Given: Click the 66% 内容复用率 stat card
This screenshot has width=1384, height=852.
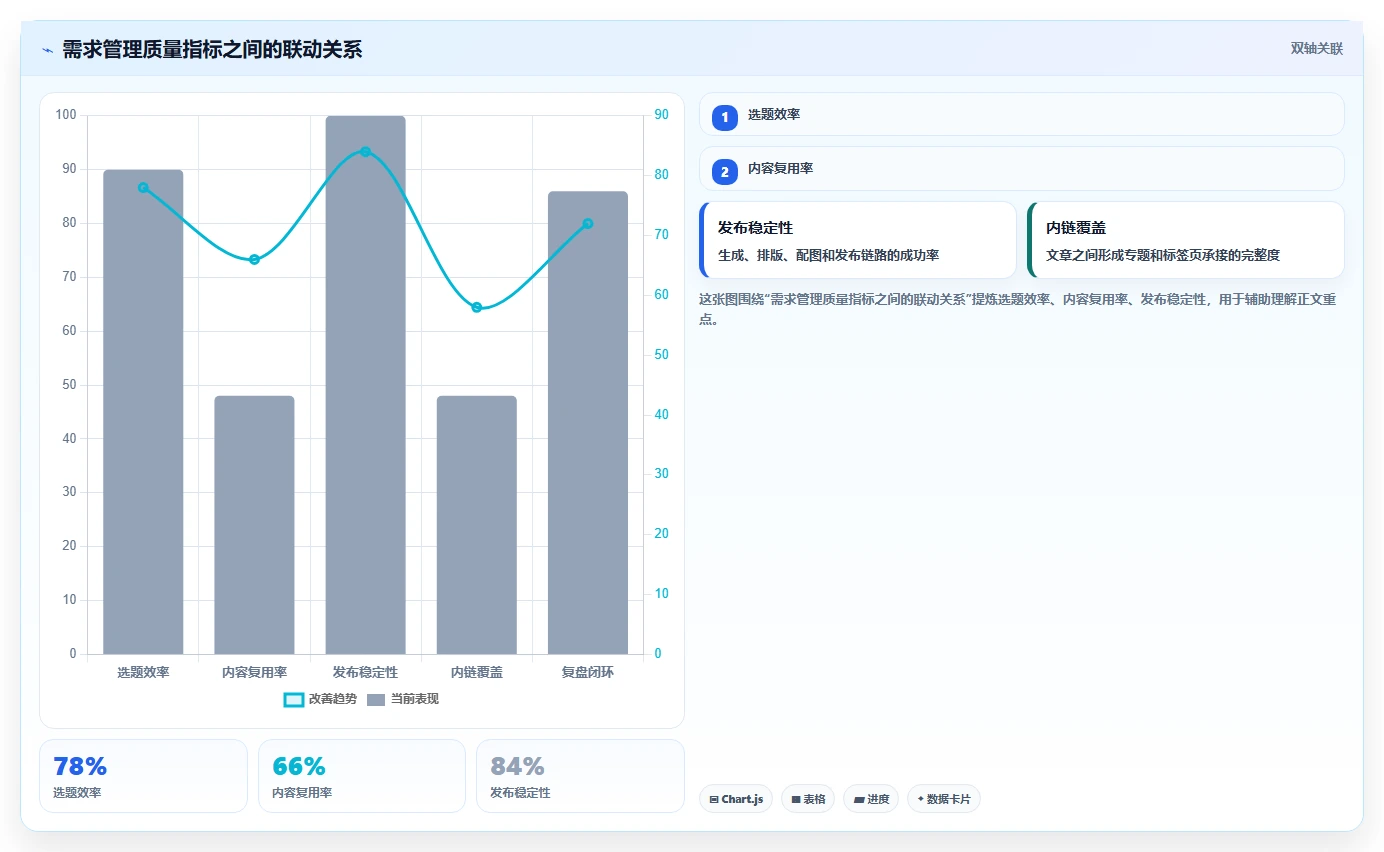Looking at the screenshot, I should pyautogui.click(x=362, y=776).
